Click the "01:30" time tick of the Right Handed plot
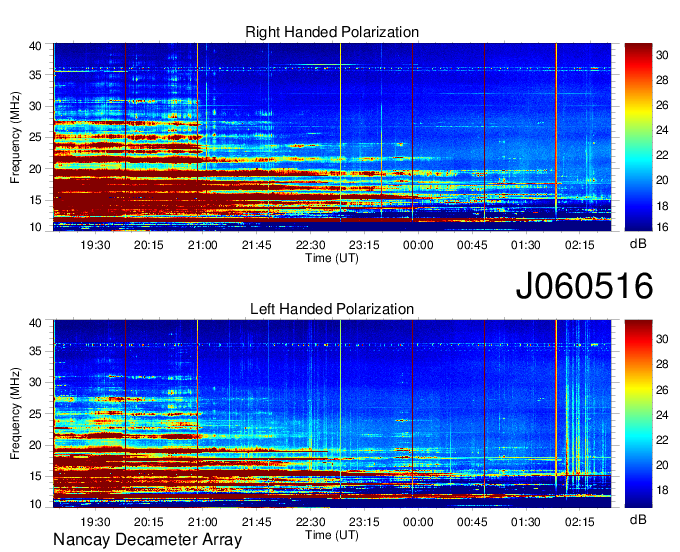The image size is (680, 552). [526, 245]
